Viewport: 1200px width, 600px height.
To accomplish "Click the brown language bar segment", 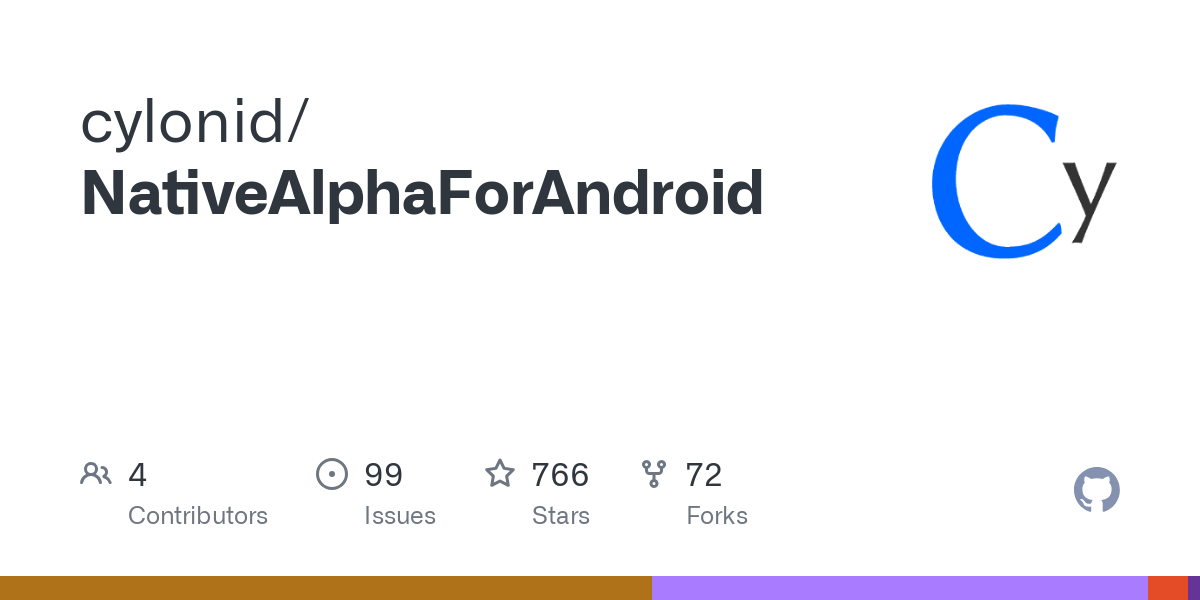I will point(326,588).
